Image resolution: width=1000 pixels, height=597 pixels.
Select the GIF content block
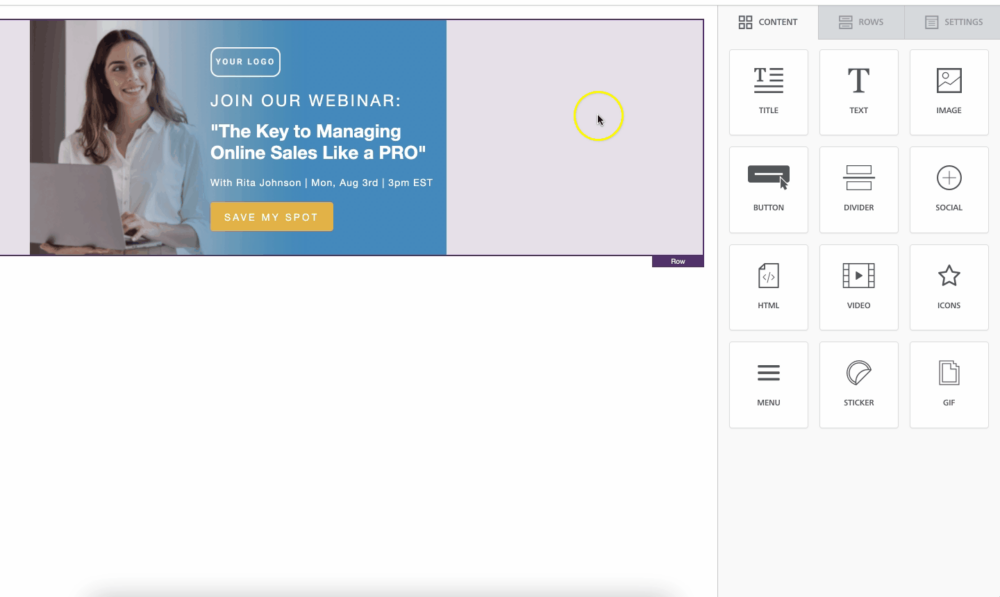coord(948,384)
